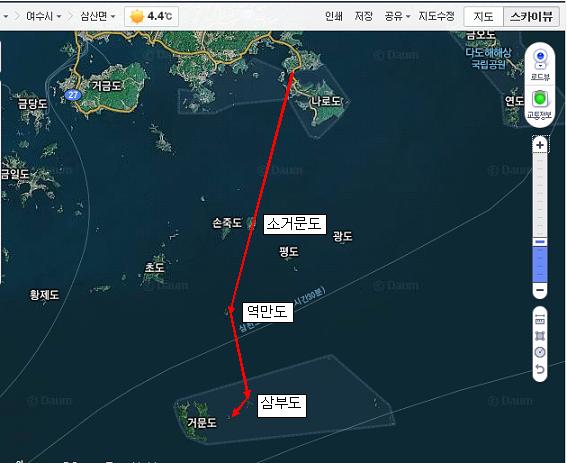This screenshot has width=567, height=463.
Task: Zoom out with the minus button
Action: pos(540,290)
